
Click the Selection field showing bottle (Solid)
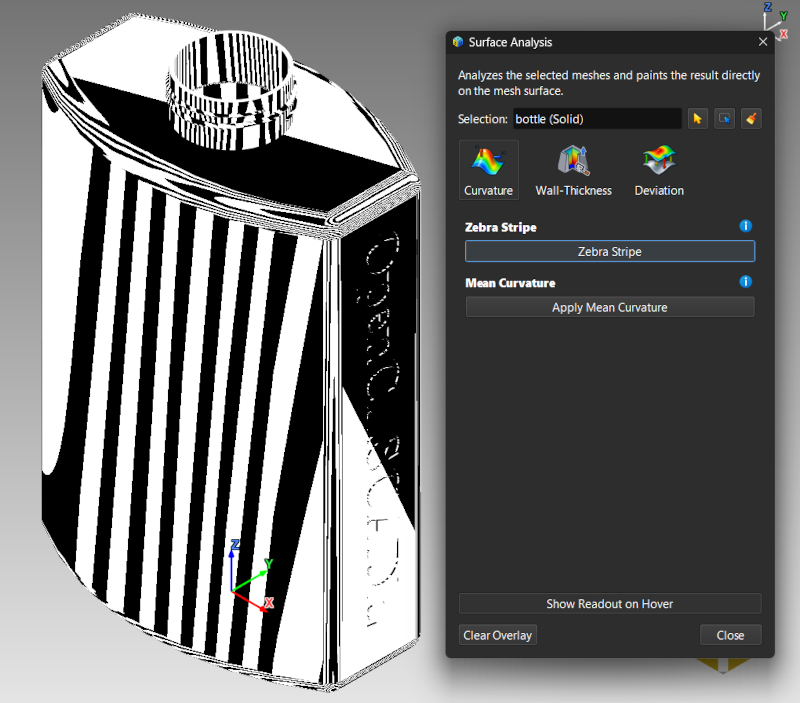pyautogui.click(x=597, y=119)
